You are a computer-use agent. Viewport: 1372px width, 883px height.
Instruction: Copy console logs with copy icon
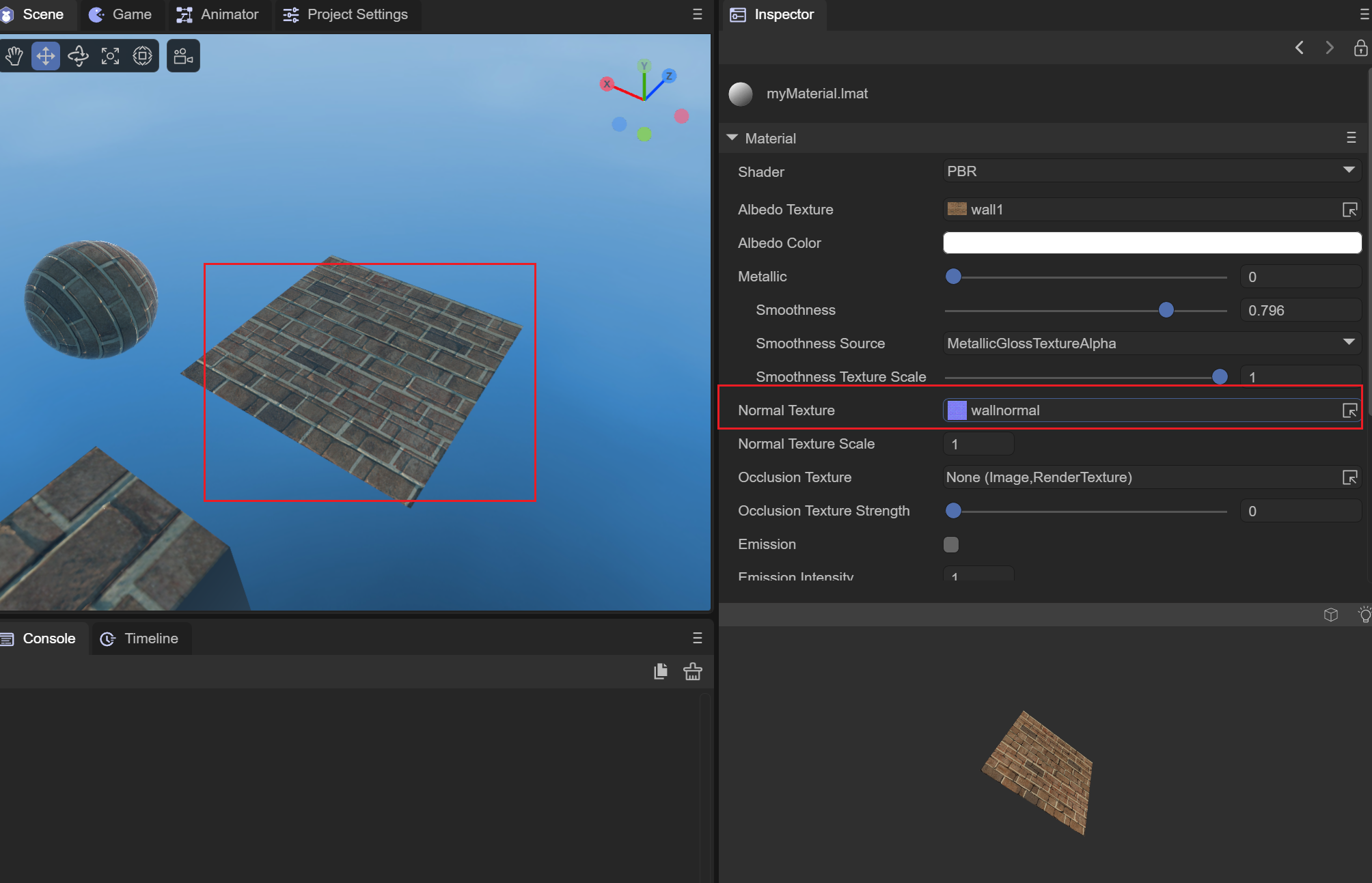click(660, 672)
